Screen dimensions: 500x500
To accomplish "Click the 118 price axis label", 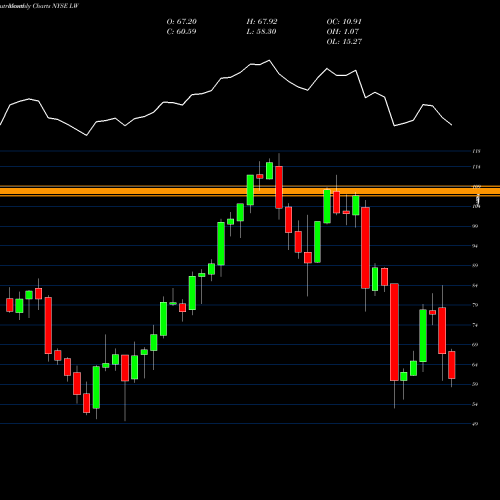I will tap(476, 151).
